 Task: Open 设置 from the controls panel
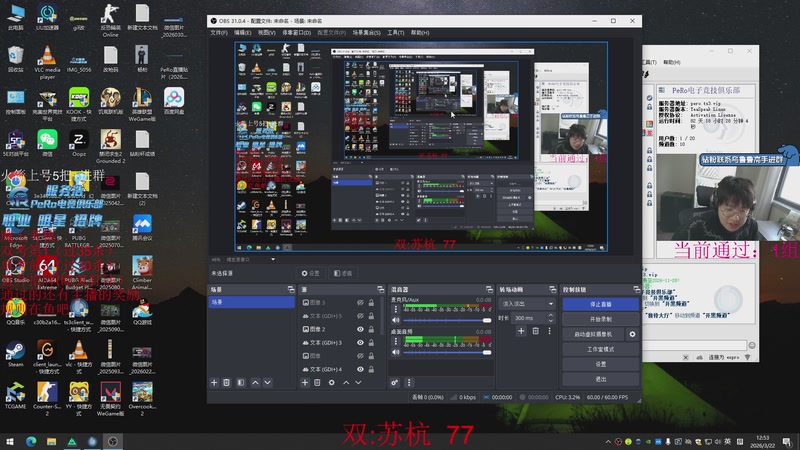tap(601, 364)
